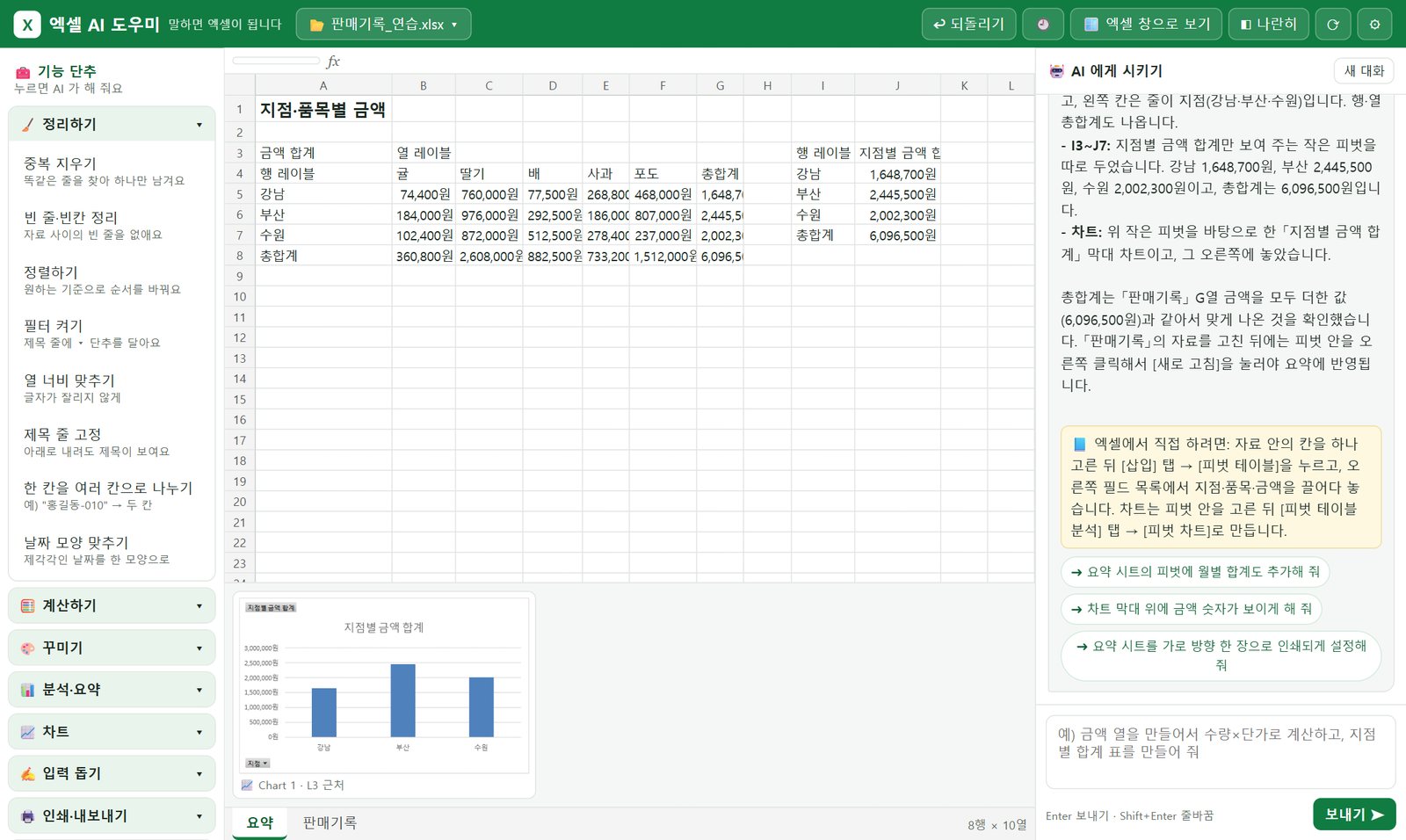The image size is (1406, 840).
Task: Open settings gear icon in header
Action: tap(1374, 25)
